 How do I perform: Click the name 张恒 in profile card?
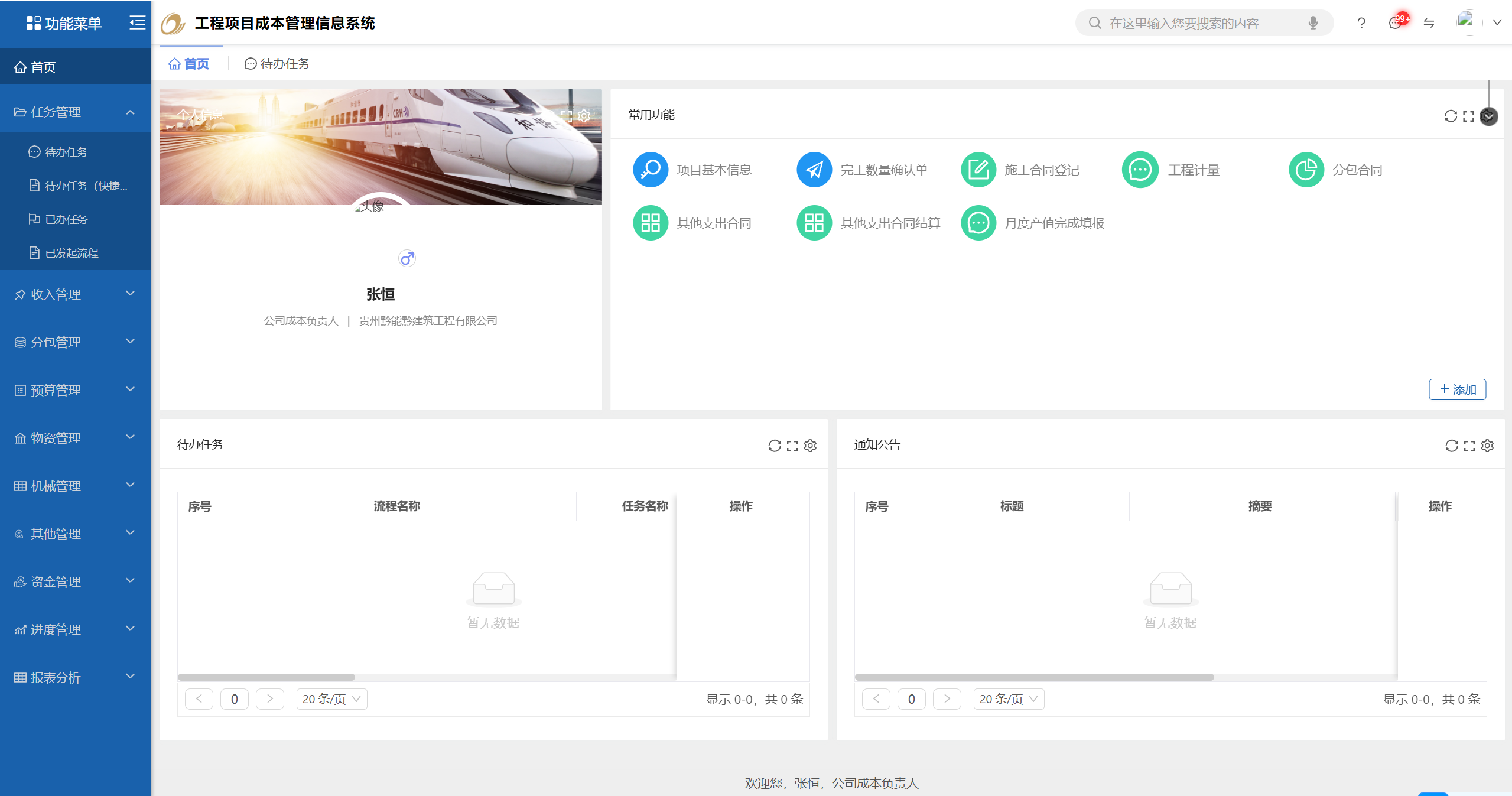[381, 294]
